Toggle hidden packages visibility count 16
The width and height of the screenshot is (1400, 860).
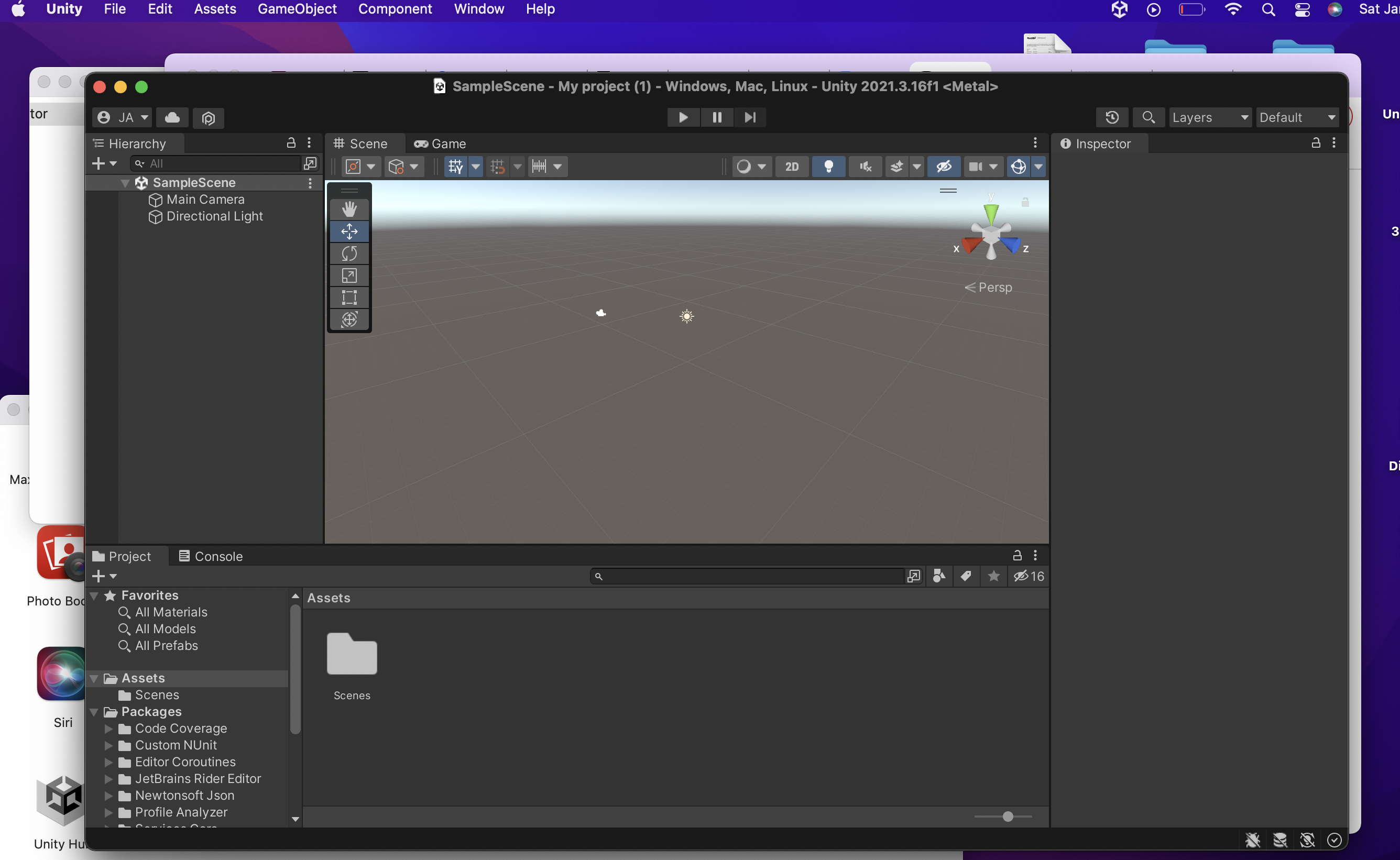pos(1029,576)
